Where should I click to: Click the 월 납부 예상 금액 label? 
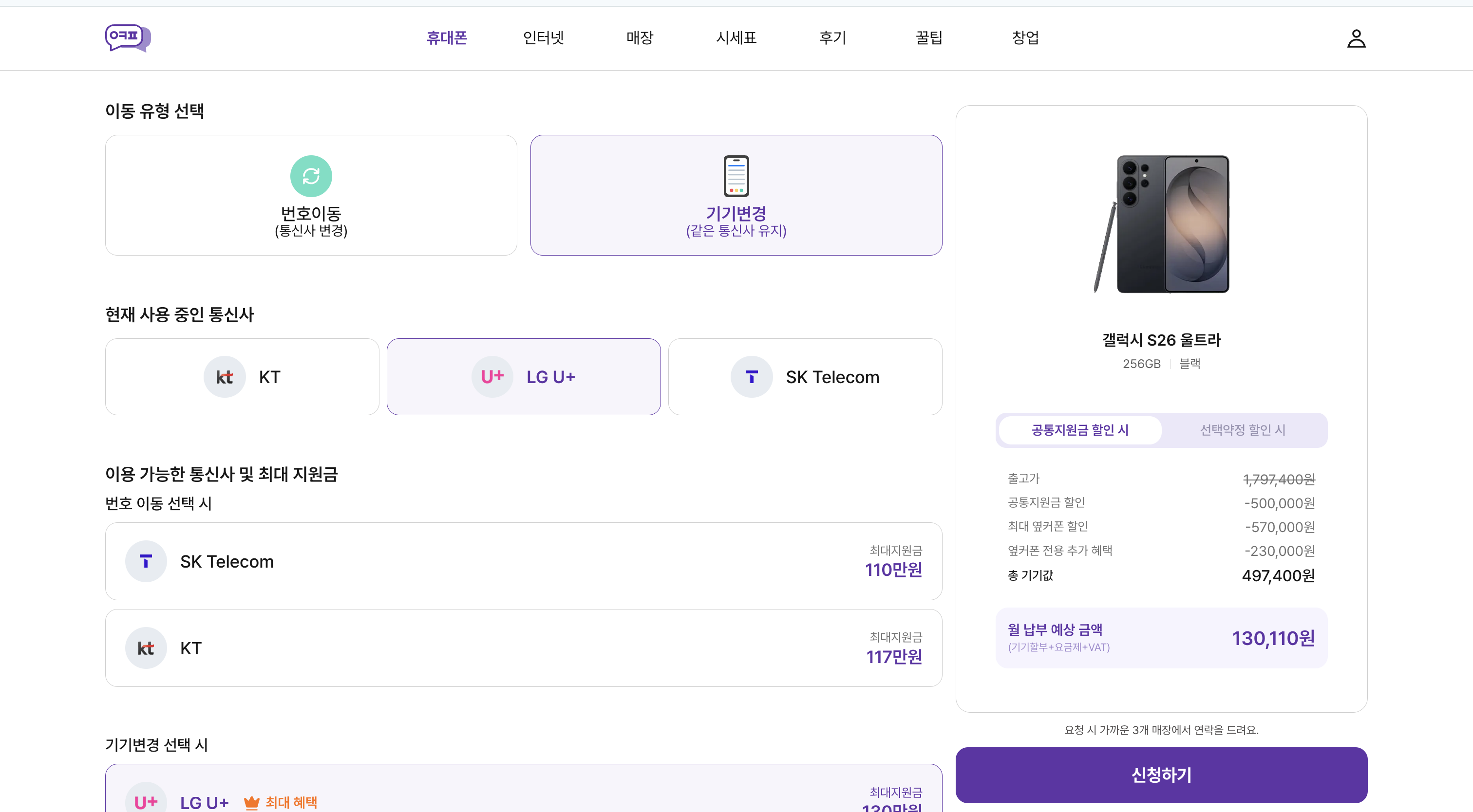click(1055, 630)
